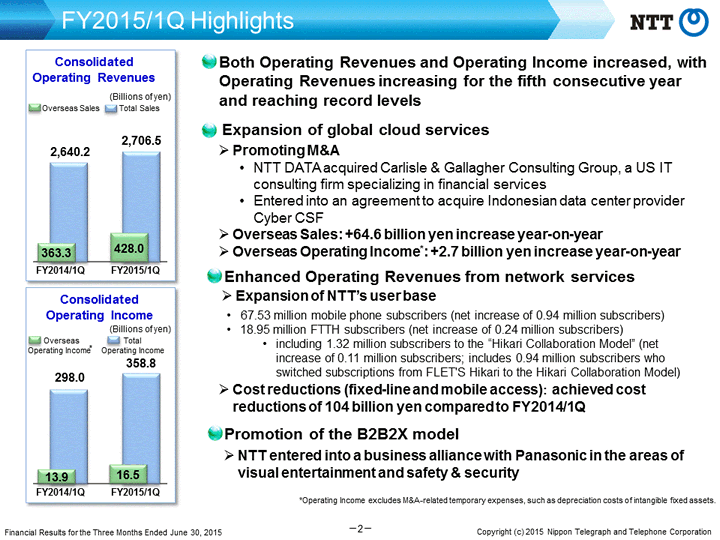Image resolution: width=720 pixels, height=540 pixels.
Task: Click the FY2014/1Q label under income chart
Action: coord(60,492)
